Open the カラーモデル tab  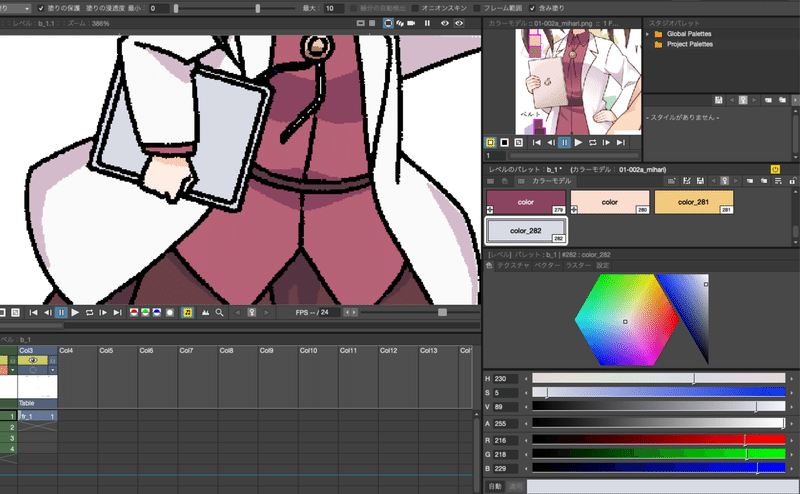(552, 181)
